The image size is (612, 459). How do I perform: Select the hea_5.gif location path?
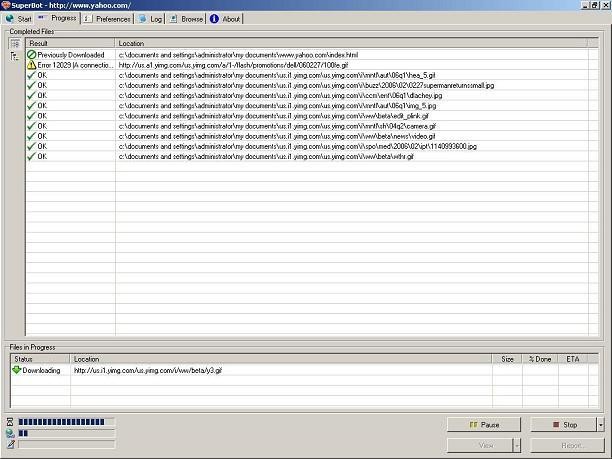click(x=277, y=75)
